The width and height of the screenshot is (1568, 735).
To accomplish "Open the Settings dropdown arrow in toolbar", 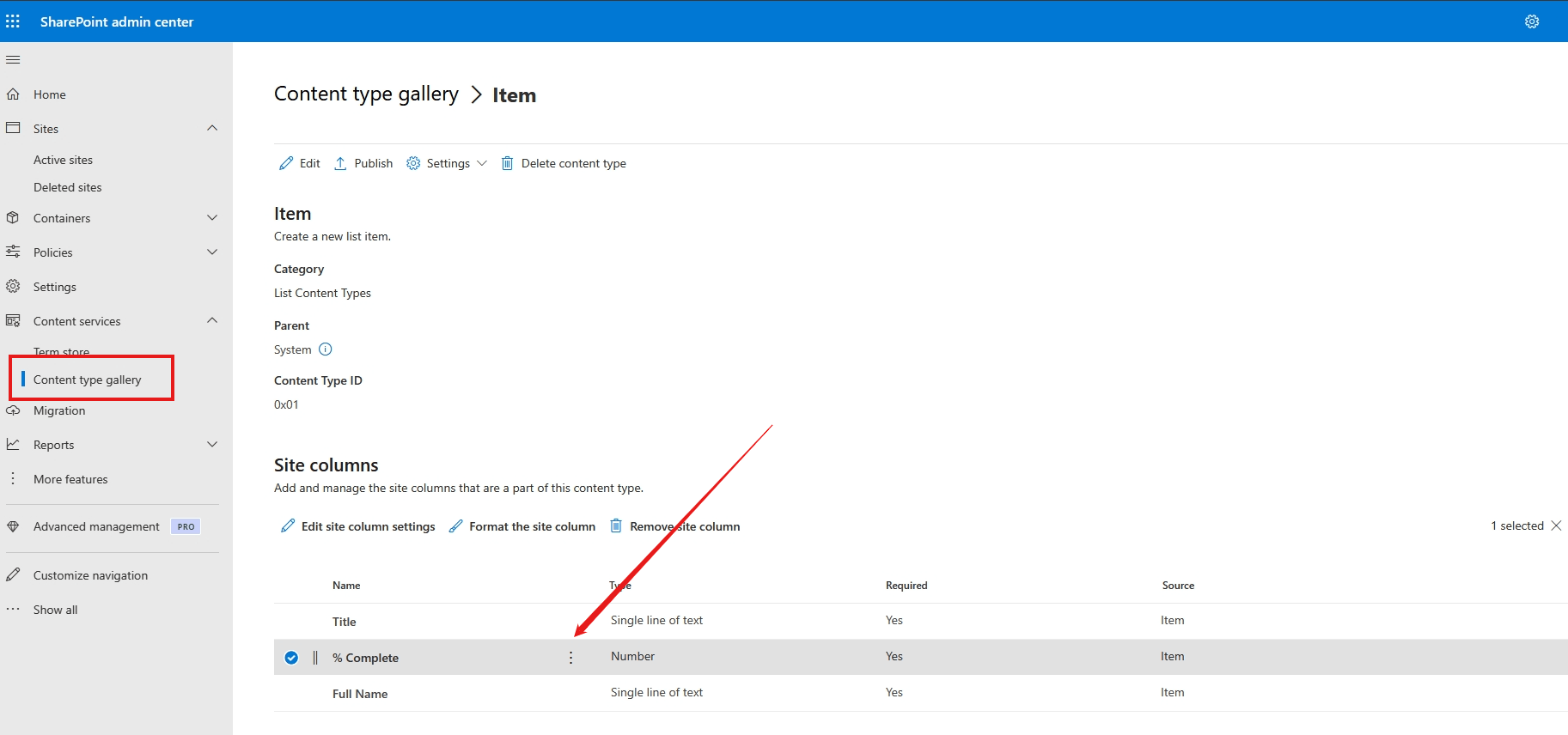I will point(482,163).
